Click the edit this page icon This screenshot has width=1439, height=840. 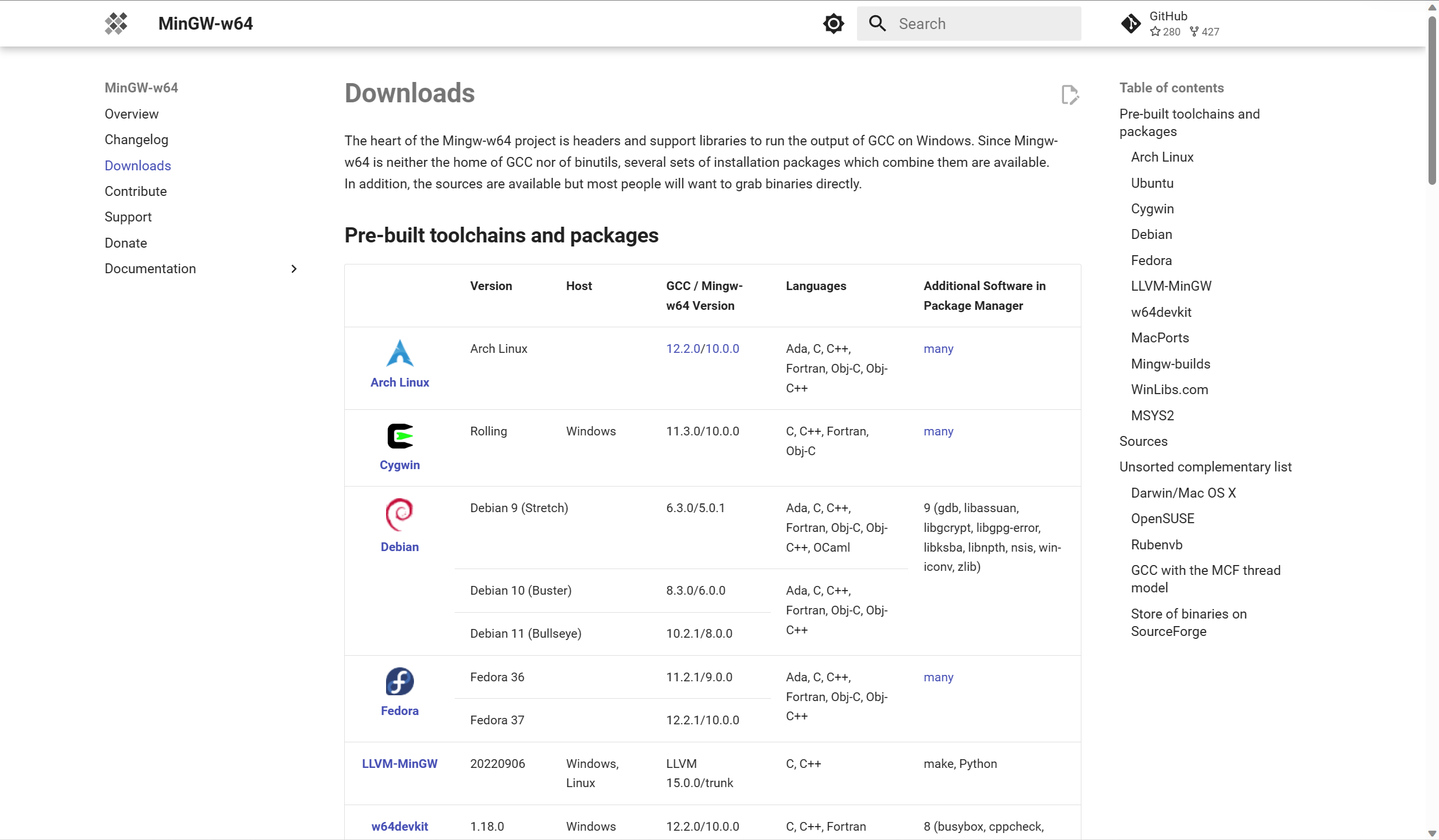(x=1069, y=95)
